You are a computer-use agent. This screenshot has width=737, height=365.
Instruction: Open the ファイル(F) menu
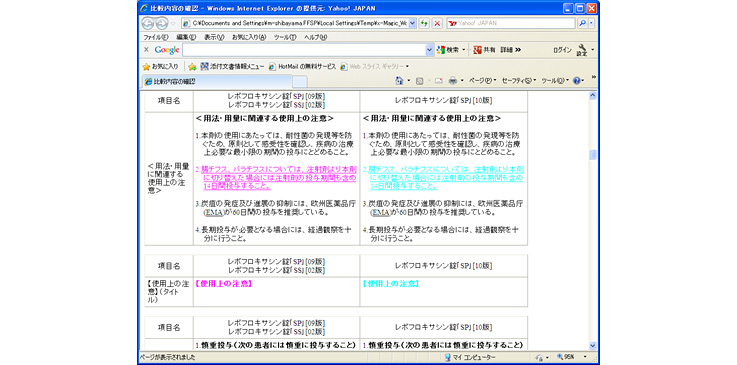click(x=156, y=37)
